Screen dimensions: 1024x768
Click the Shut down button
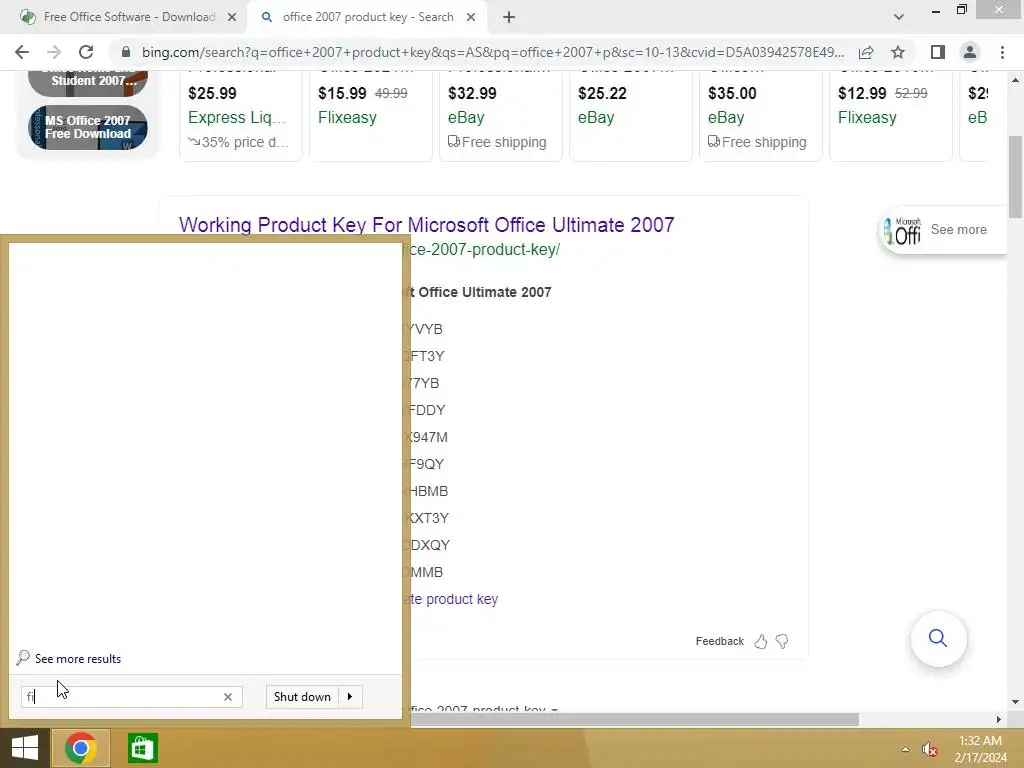pyautogui.click(x=302, y=697)
